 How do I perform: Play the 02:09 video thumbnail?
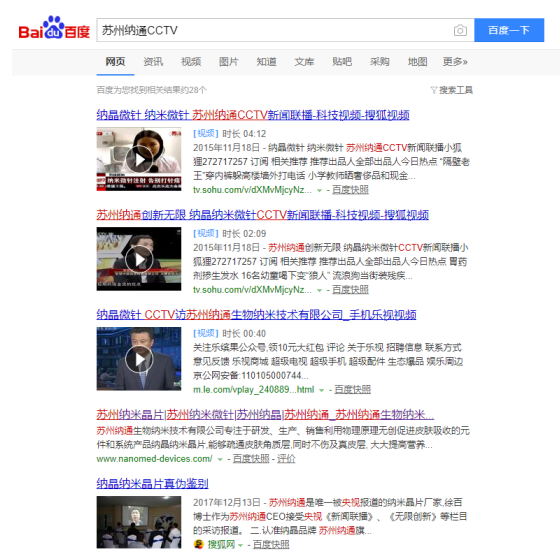point(139,259)
